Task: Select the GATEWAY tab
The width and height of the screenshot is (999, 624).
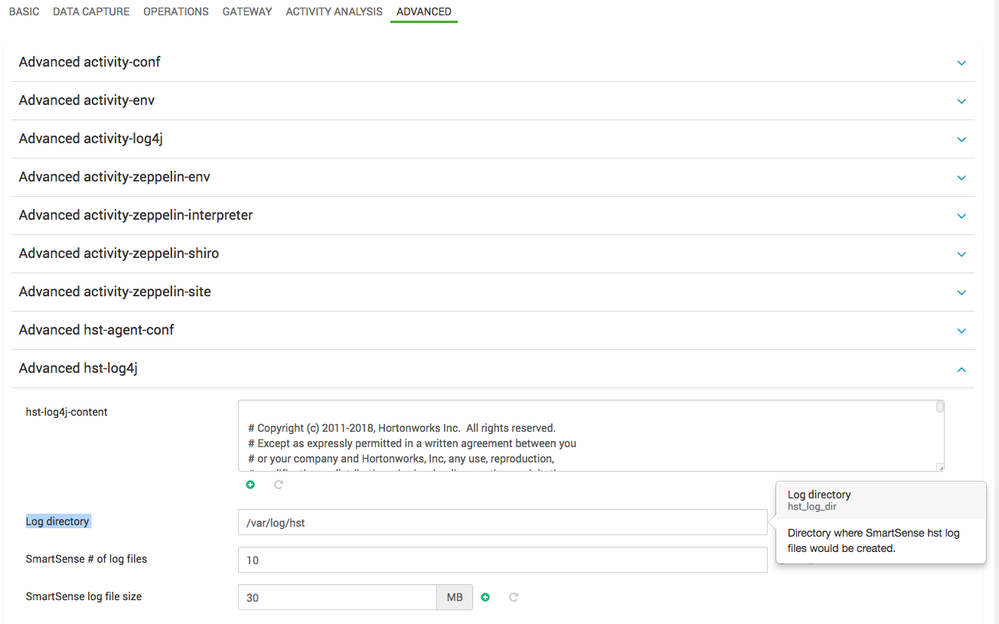Action: (x=247, y=12)
